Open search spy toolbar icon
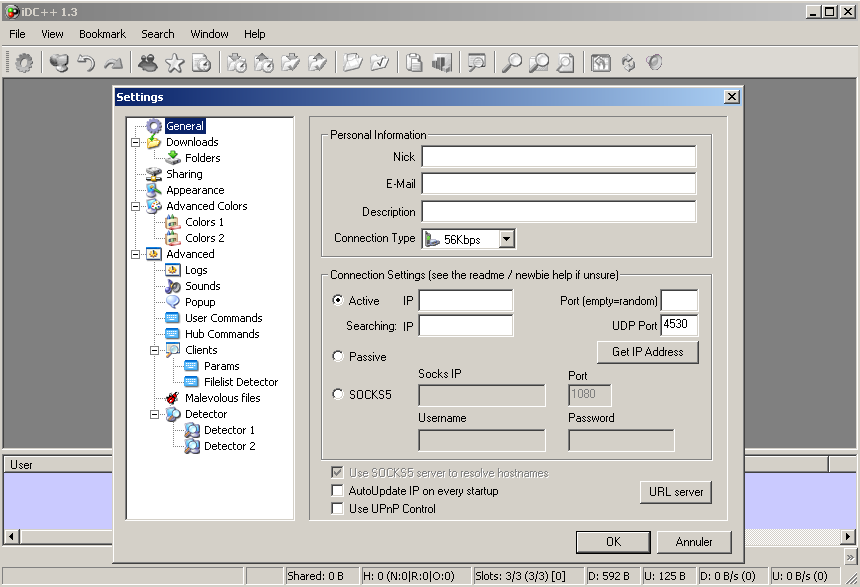 (477, 63)
